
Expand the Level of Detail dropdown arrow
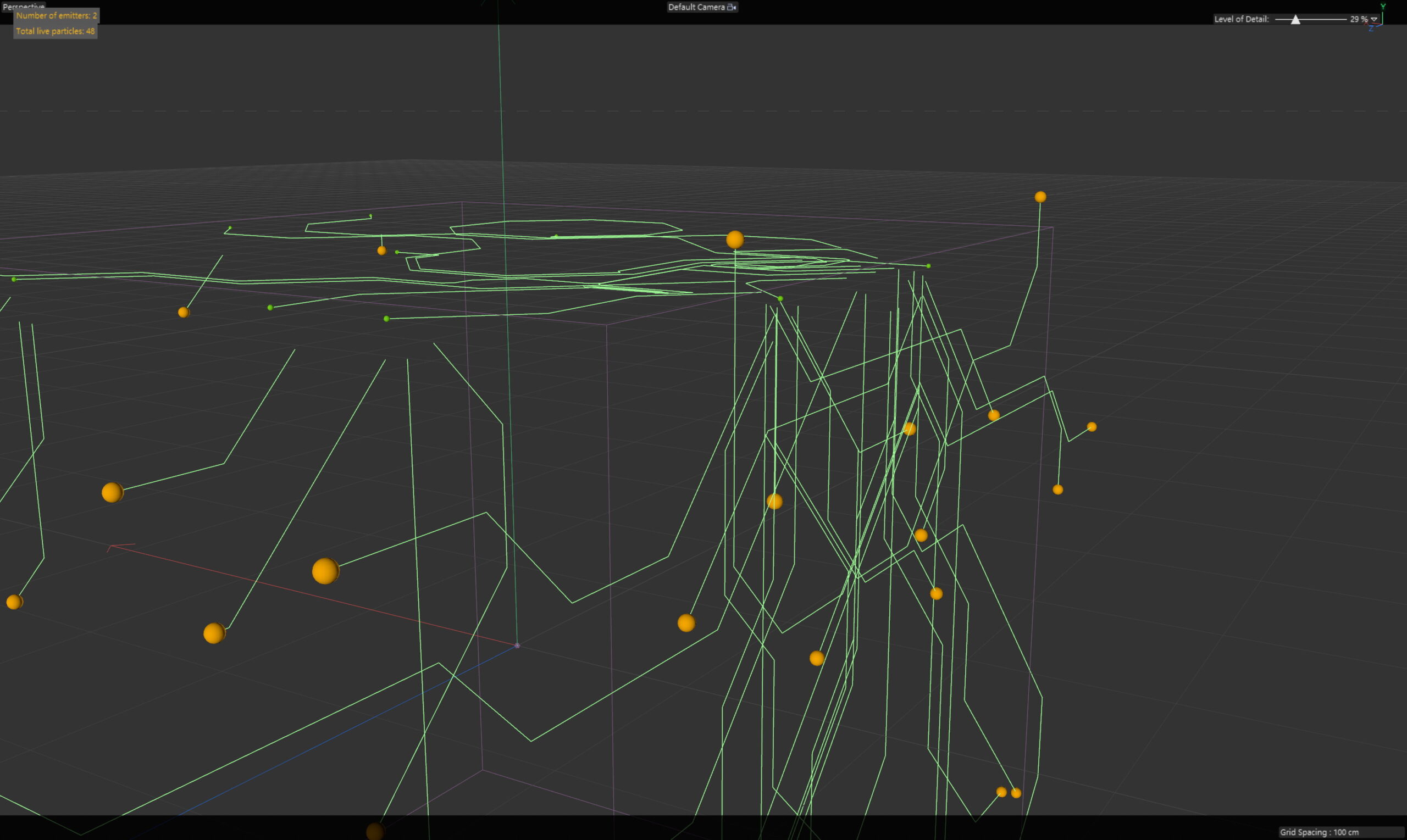(1373, 19)
